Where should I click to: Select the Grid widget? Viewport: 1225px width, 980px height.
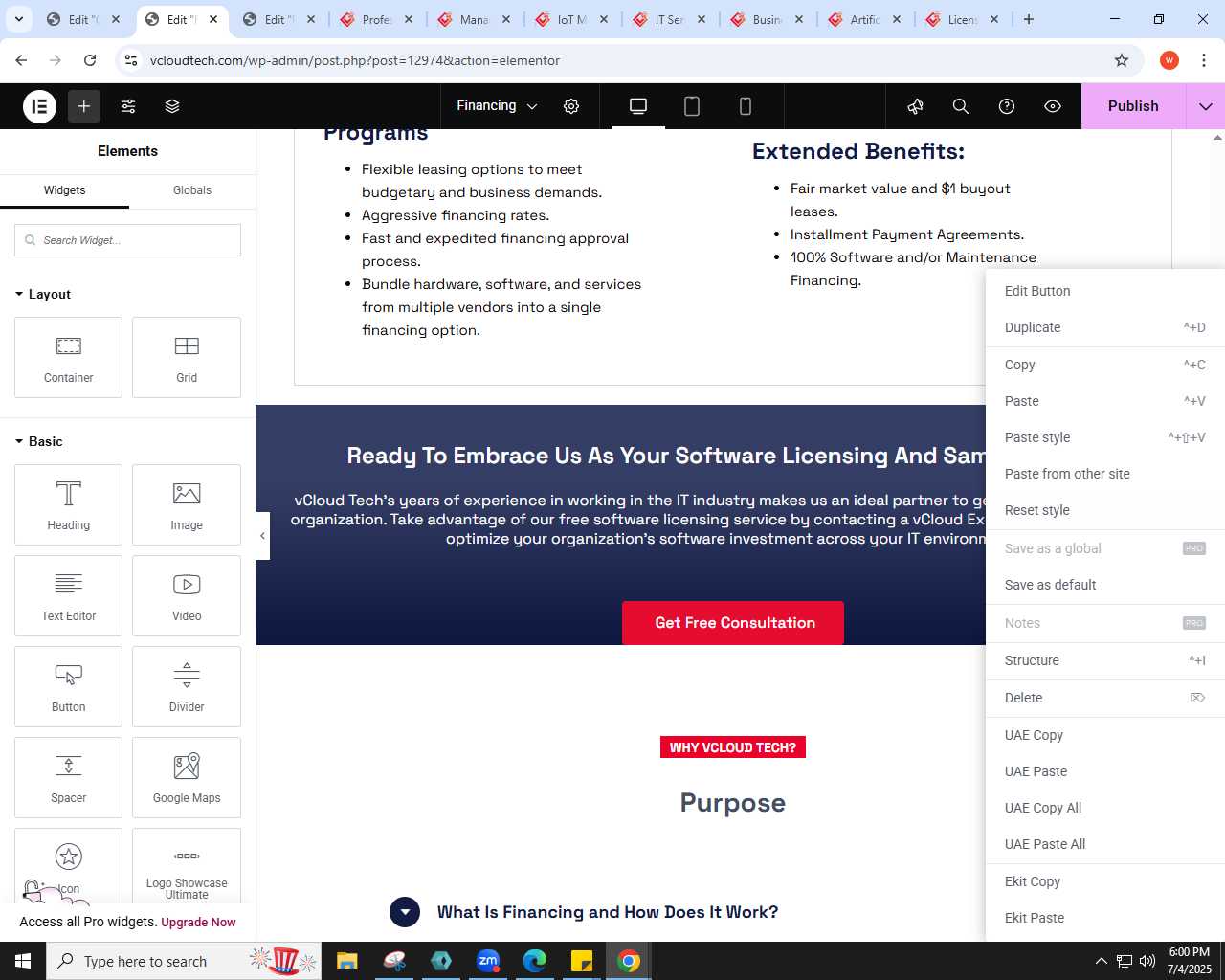187,357
